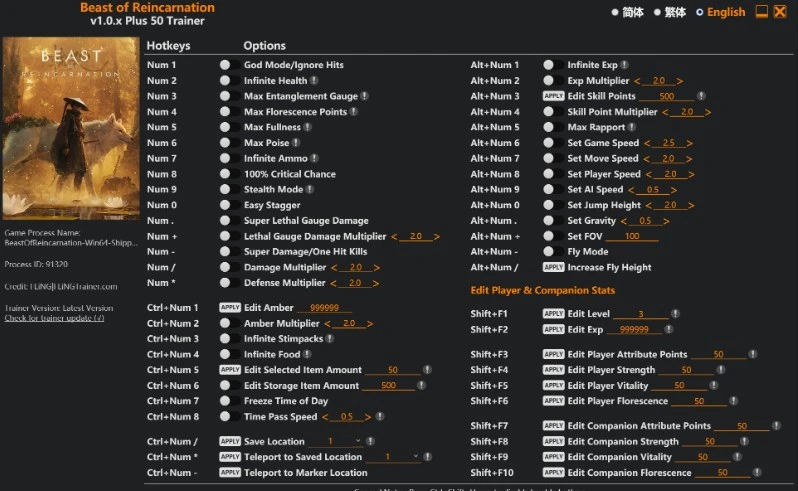Image resolution: width=798 pixels, height=491 pixels.
Task: Decrease Set Game Speed with left arrow
Action: point(647,143)
